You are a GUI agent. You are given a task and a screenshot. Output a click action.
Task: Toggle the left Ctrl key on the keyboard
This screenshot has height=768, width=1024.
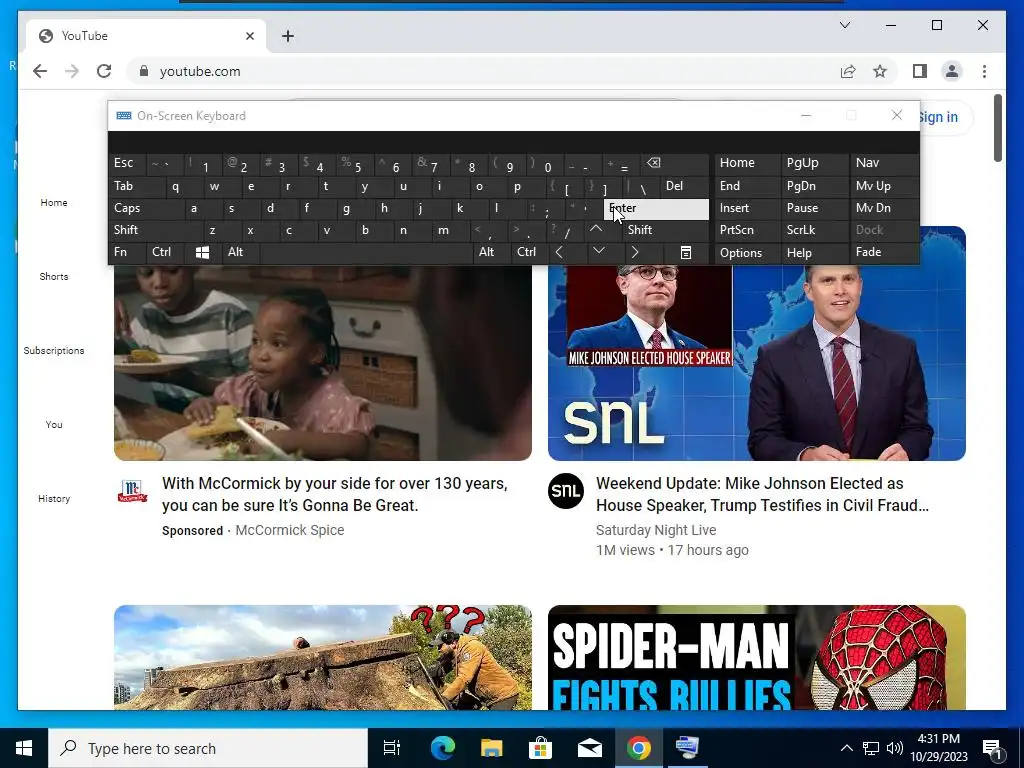tap(165, 252)
